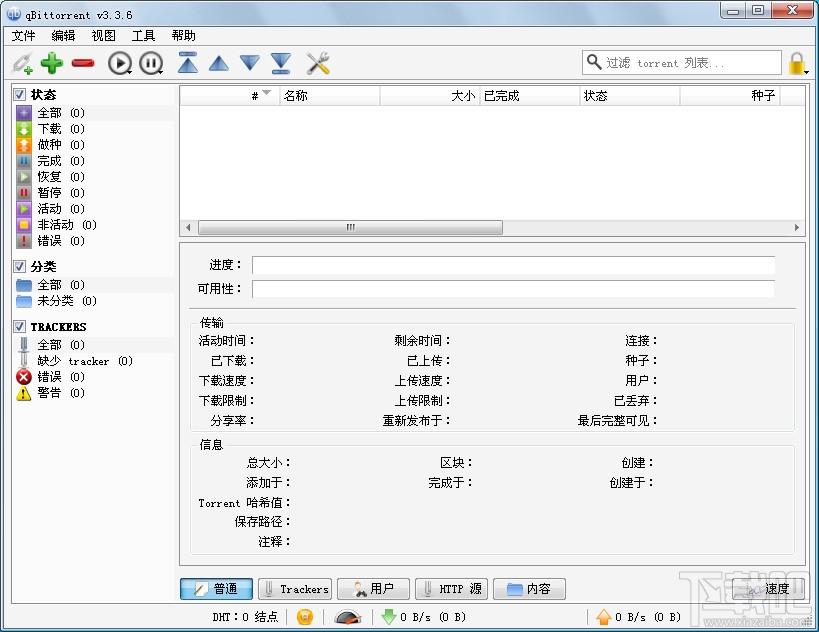Click the pause toolbar icon
Viewport: 819px width, 632px height.
pos(151,63)
